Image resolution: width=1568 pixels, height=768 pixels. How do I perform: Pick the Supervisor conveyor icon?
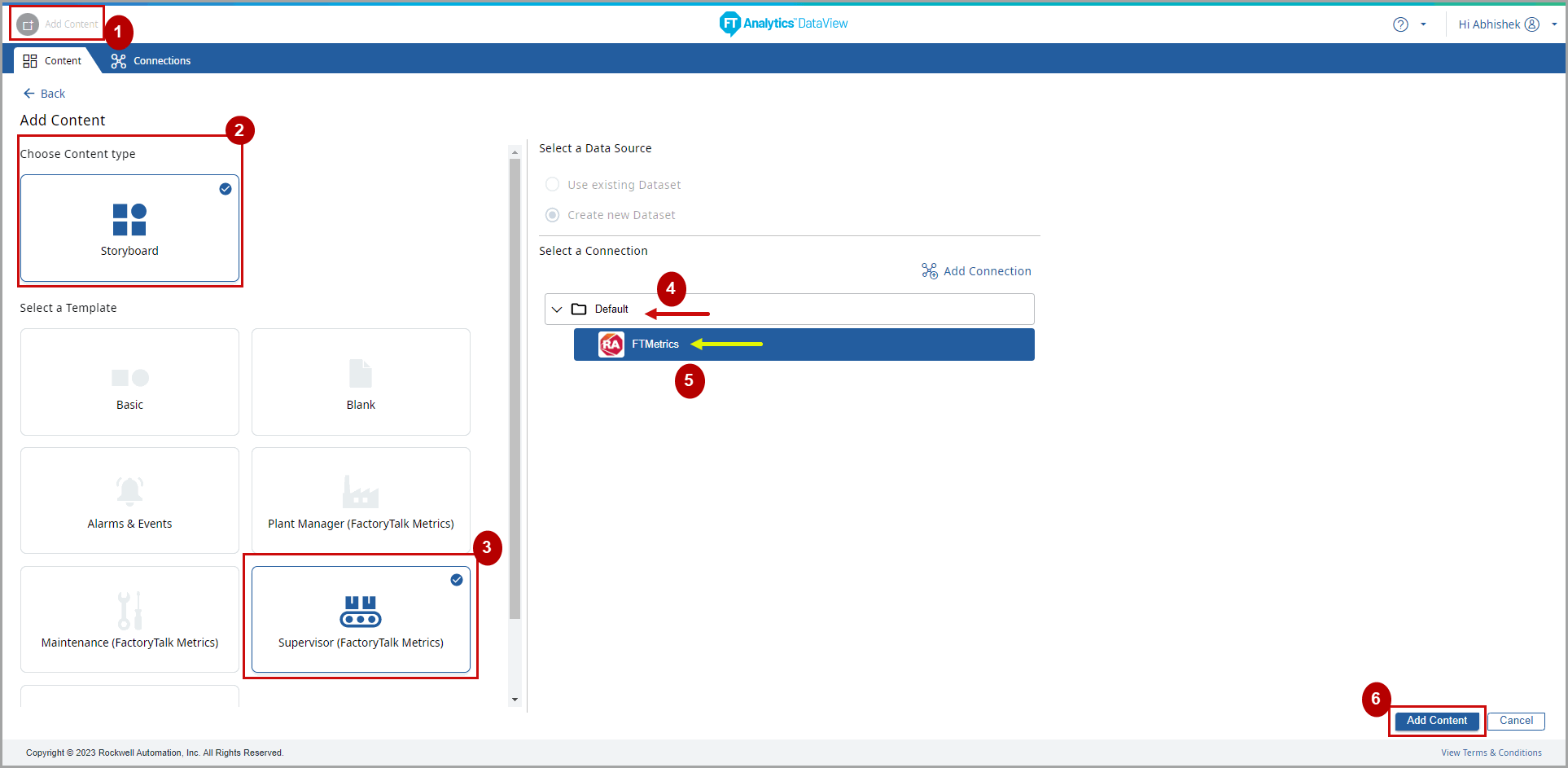click(361, 612)
